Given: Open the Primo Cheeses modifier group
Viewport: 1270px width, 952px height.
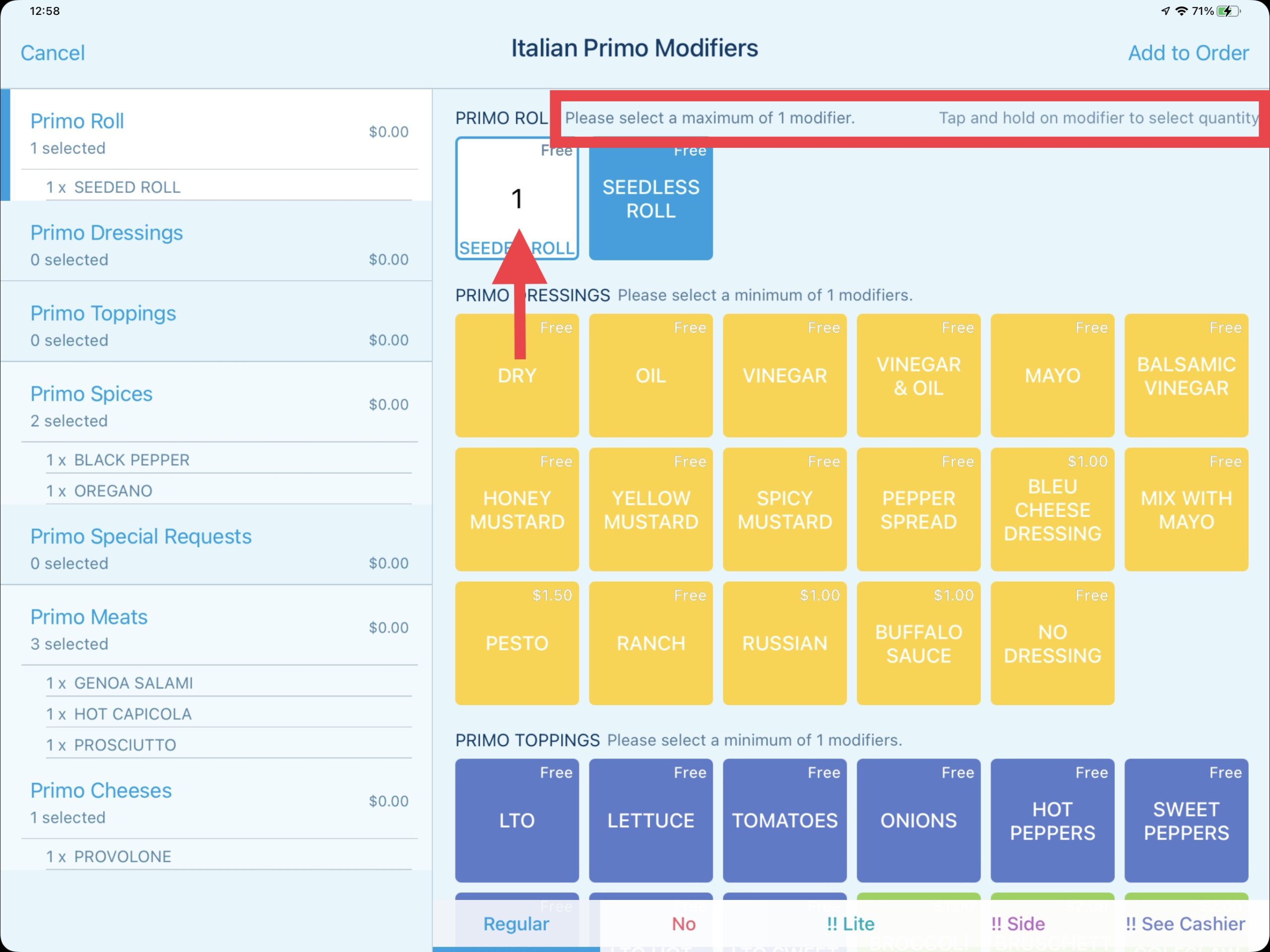Looking at the screenshot, I should coord(216,799).
